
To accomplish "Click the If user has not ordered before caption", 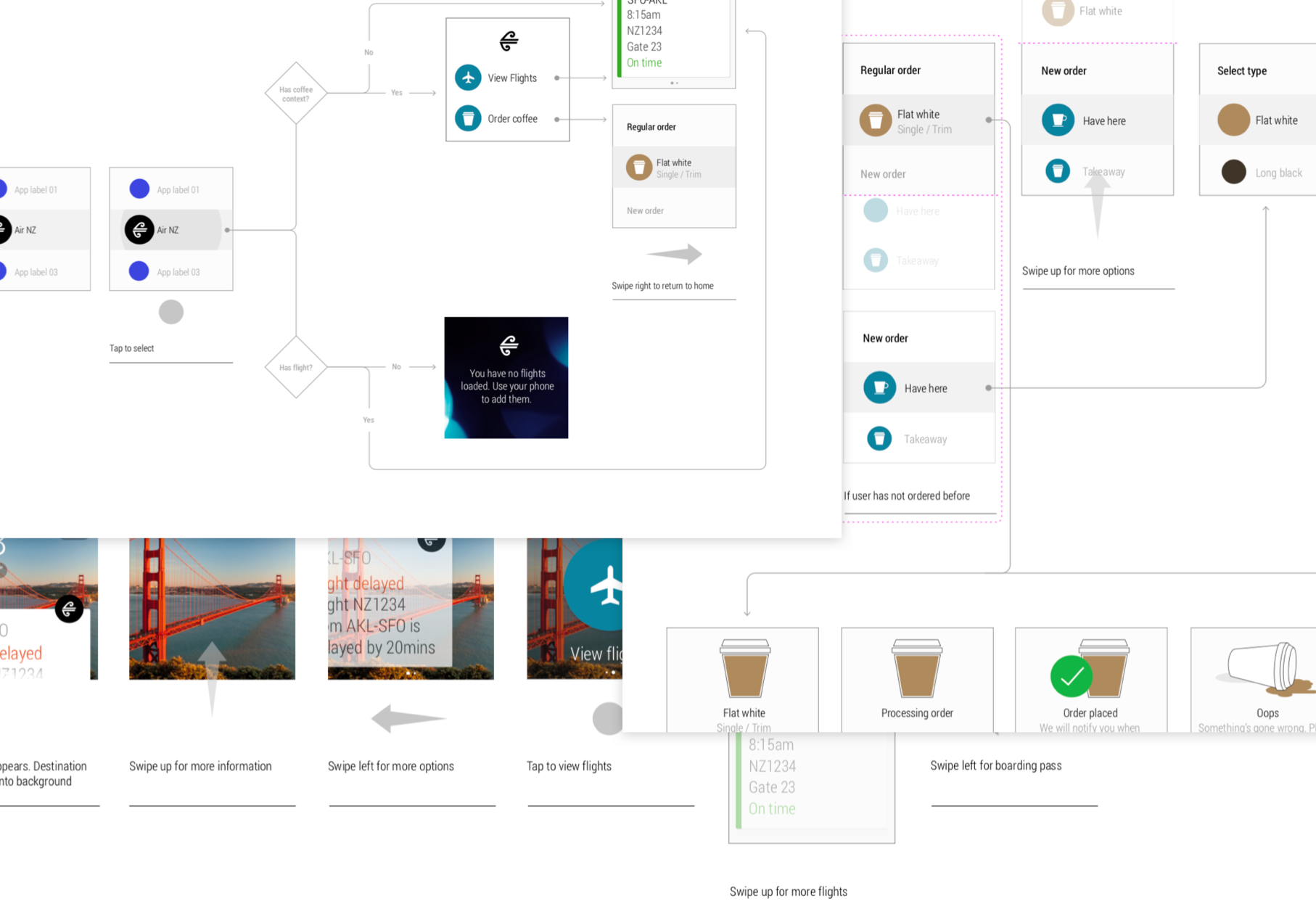I will [x=907, y=496].
